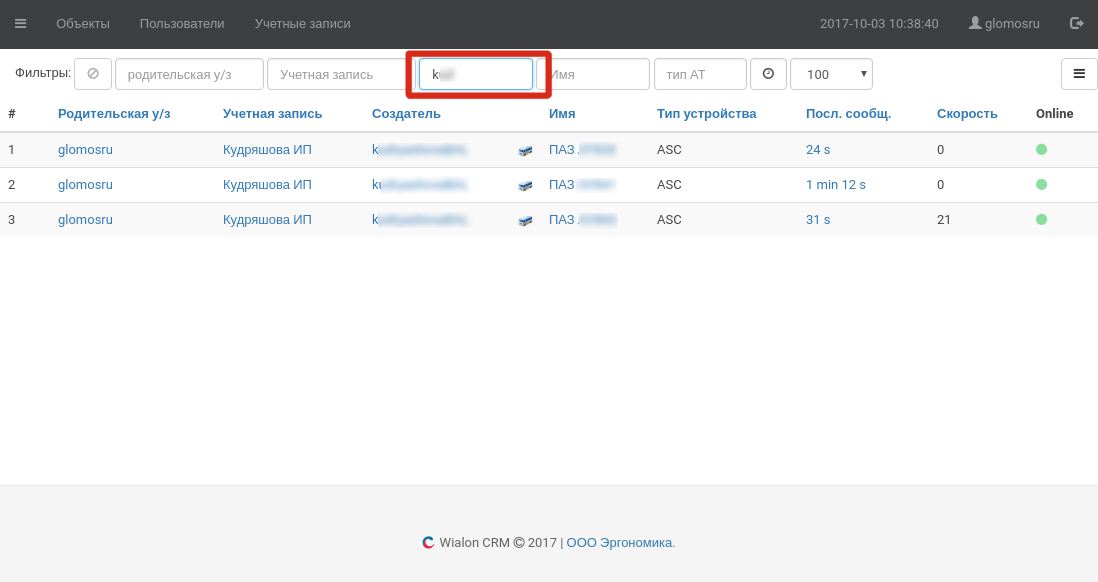This screenshot has height=582, width=1098.
Task: Focus the родительская у/з filter field
Action: click(189, 74)
